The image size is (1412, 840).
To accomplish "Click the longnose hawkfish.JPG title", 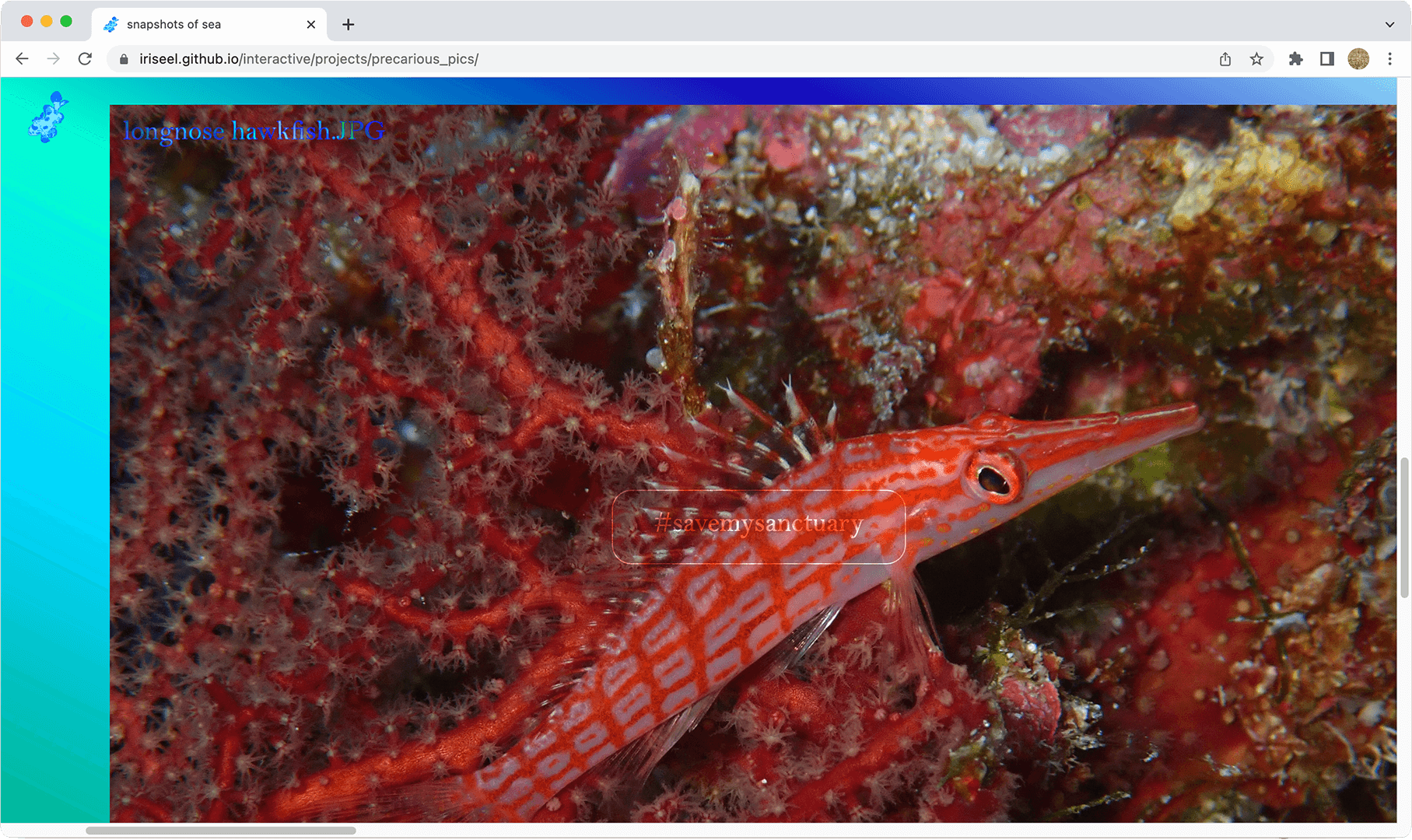I will [254, 131].
